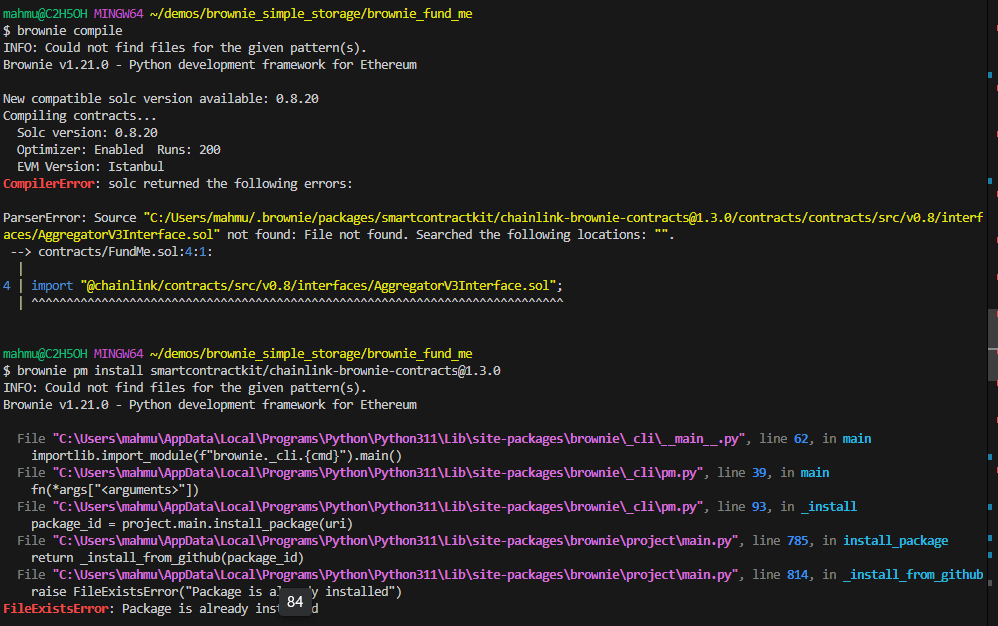The width and height of the screenshot is (998, 626).
Task: Click the blue line number '814'
Action: tap(798, 574)
